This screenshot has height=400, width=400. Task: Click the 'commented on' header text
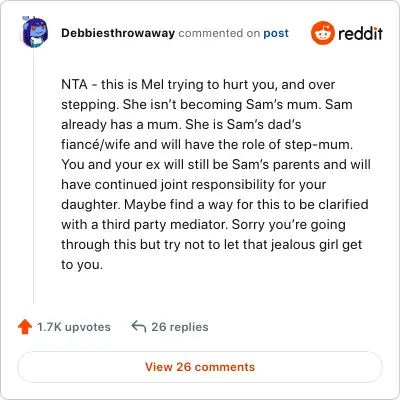pos(219,33)
